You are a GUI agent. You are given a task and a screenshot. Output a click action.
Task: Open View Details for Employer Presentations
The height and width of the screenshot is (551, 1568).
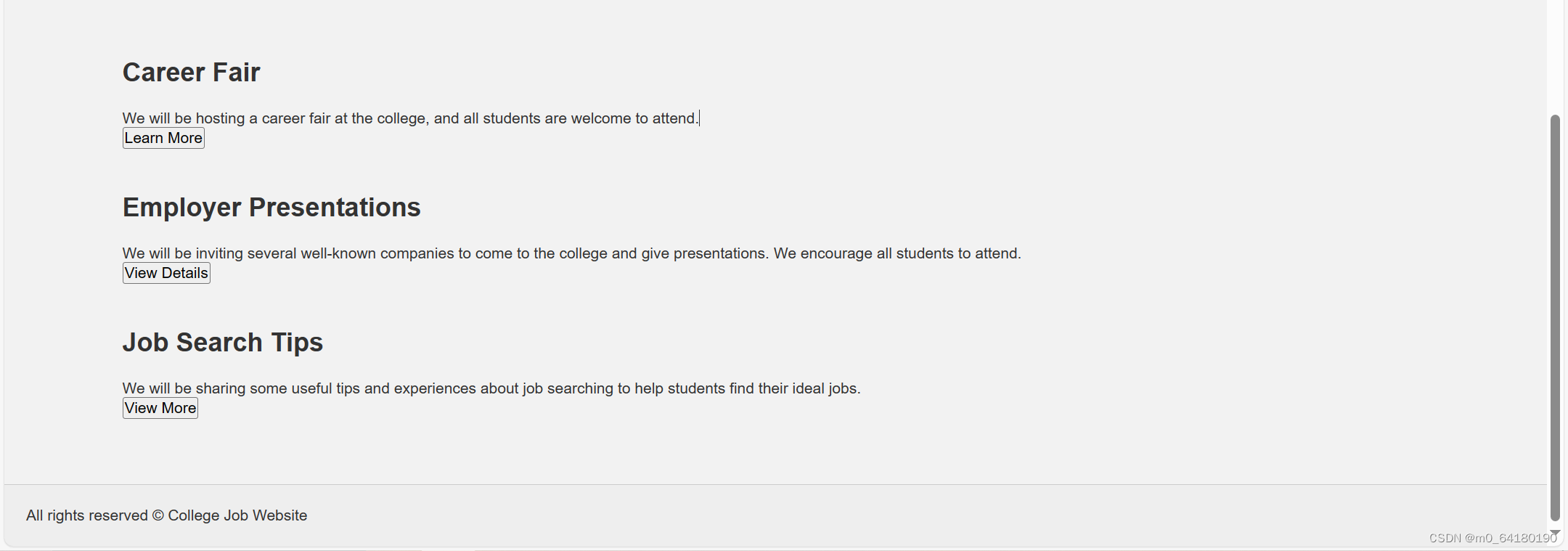click(166, 273)
